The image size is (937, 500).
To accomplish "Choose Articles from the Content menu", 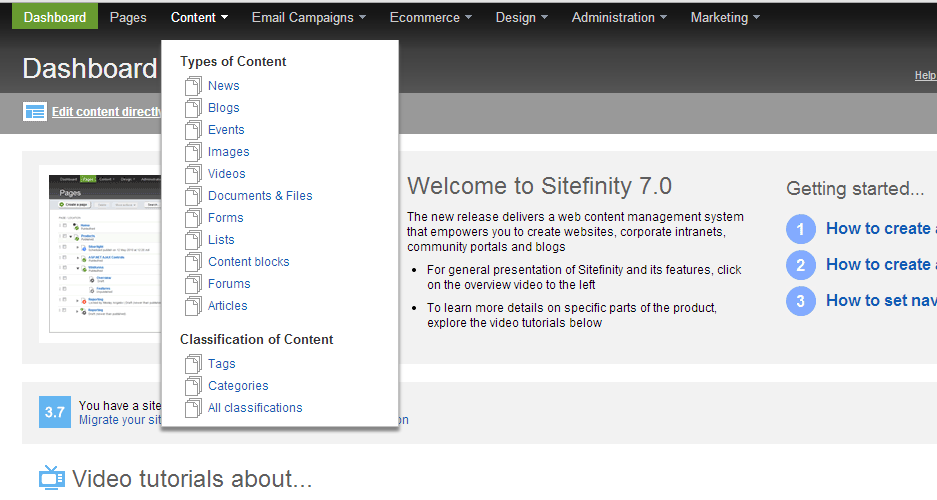I will 227,306.
